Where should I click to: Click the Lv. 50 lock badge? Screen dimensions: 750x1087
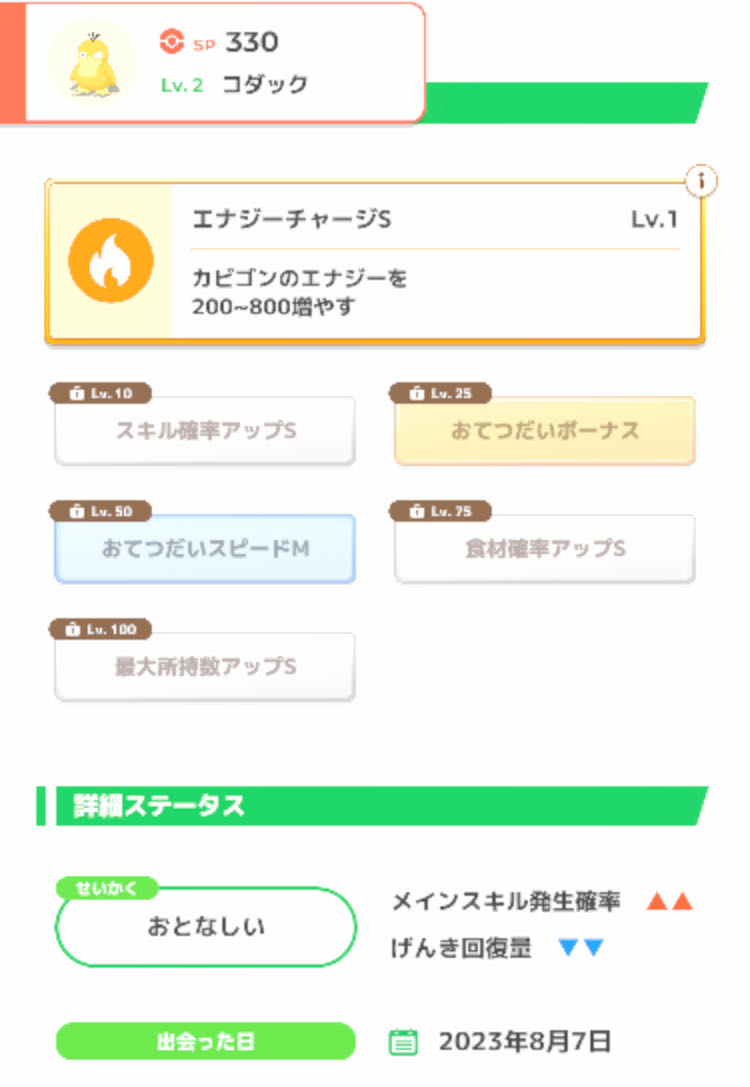pyautogui.click(x=100, y=512)
